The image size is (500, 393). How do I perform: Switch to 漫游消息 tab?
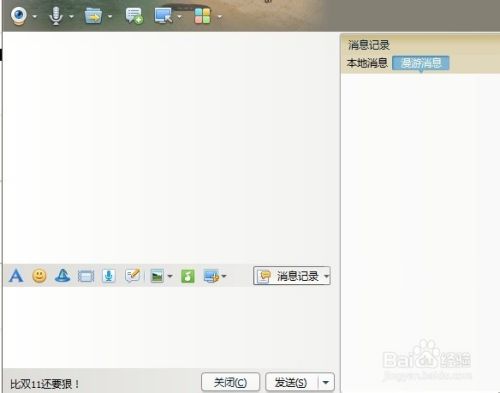pyautogui.click(x=421, y=63)
